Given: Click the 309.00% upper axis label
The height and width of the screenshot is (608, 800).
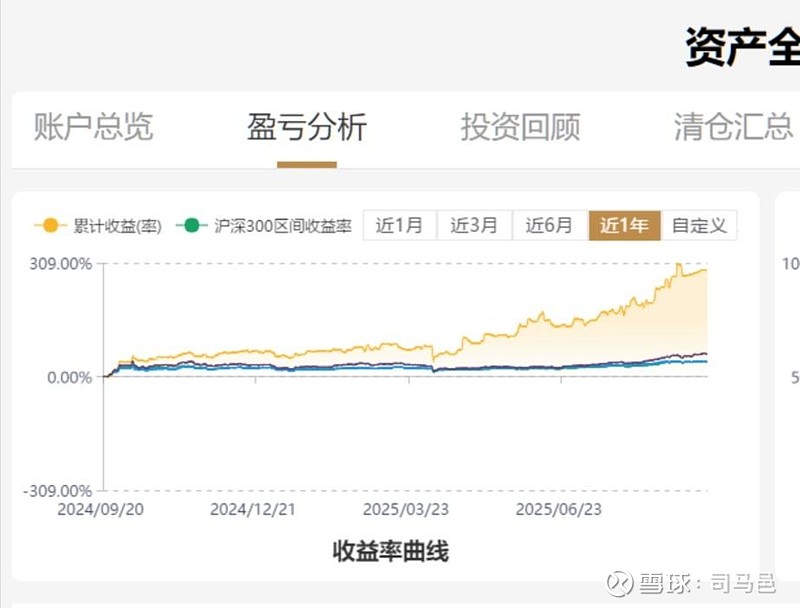Looking at the screenshot, I should [63, 264].
